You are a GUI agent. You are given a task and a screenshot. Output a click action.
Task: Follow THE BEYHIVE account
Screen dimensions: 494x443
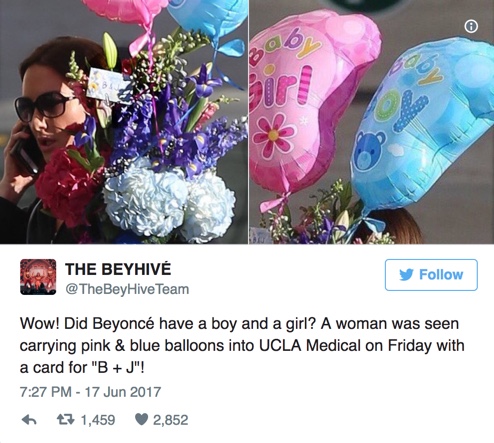431,275
